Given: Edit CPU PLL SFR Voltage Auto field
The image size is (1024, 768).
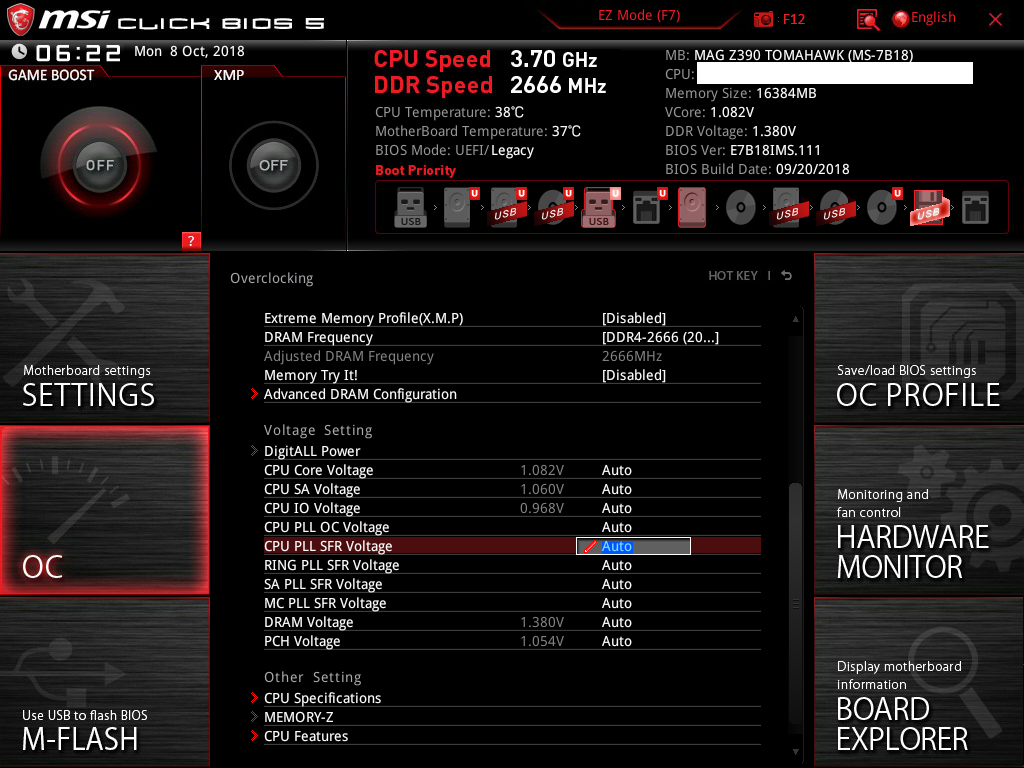Looking at the screenshot, I should tap(633, 546).
